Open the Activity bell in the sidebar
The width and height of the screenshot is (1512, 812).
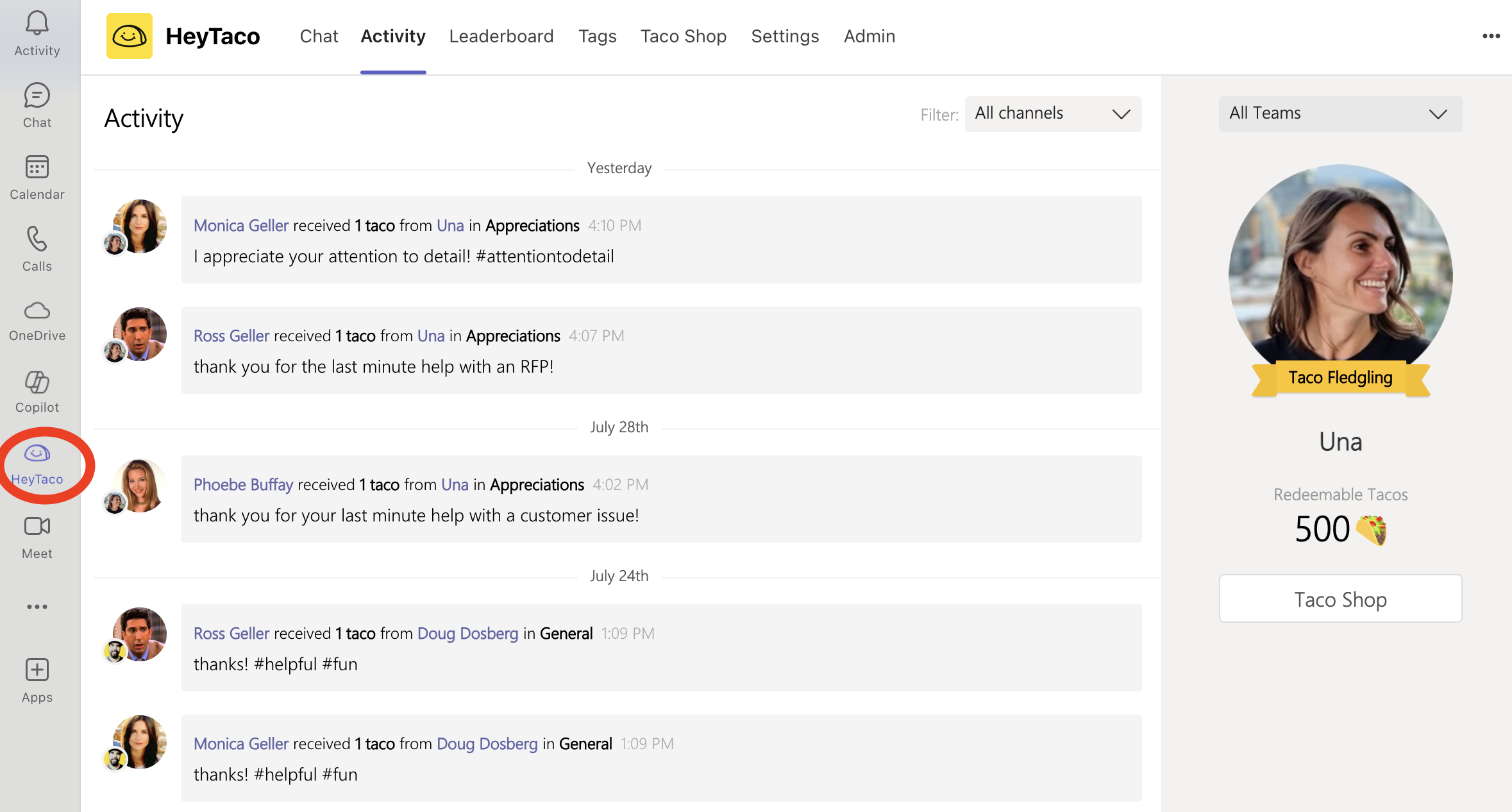[x=37, y=35]
